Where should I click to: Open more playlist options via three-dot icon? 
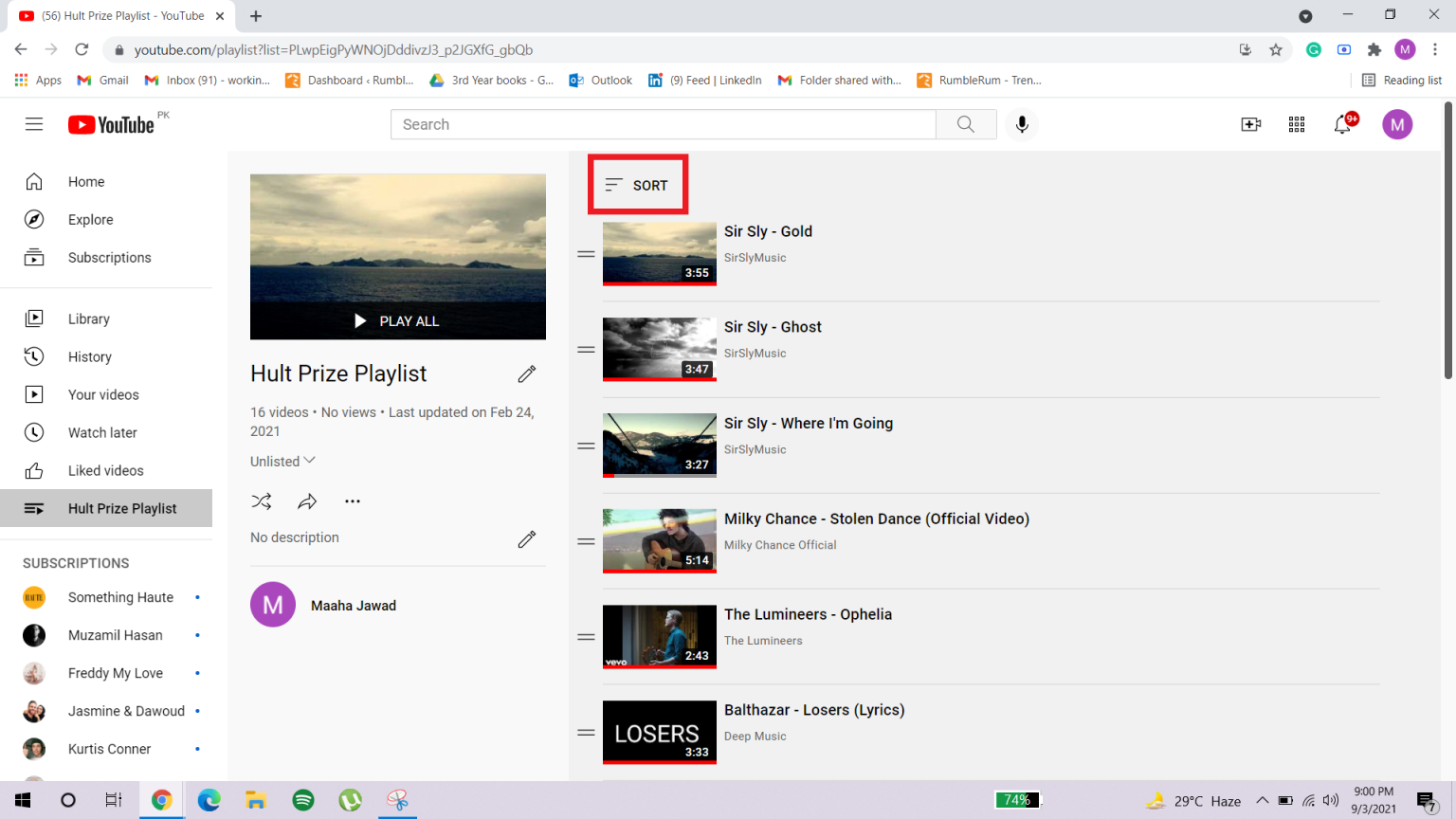pyautogui.click(x=353, y=500)
